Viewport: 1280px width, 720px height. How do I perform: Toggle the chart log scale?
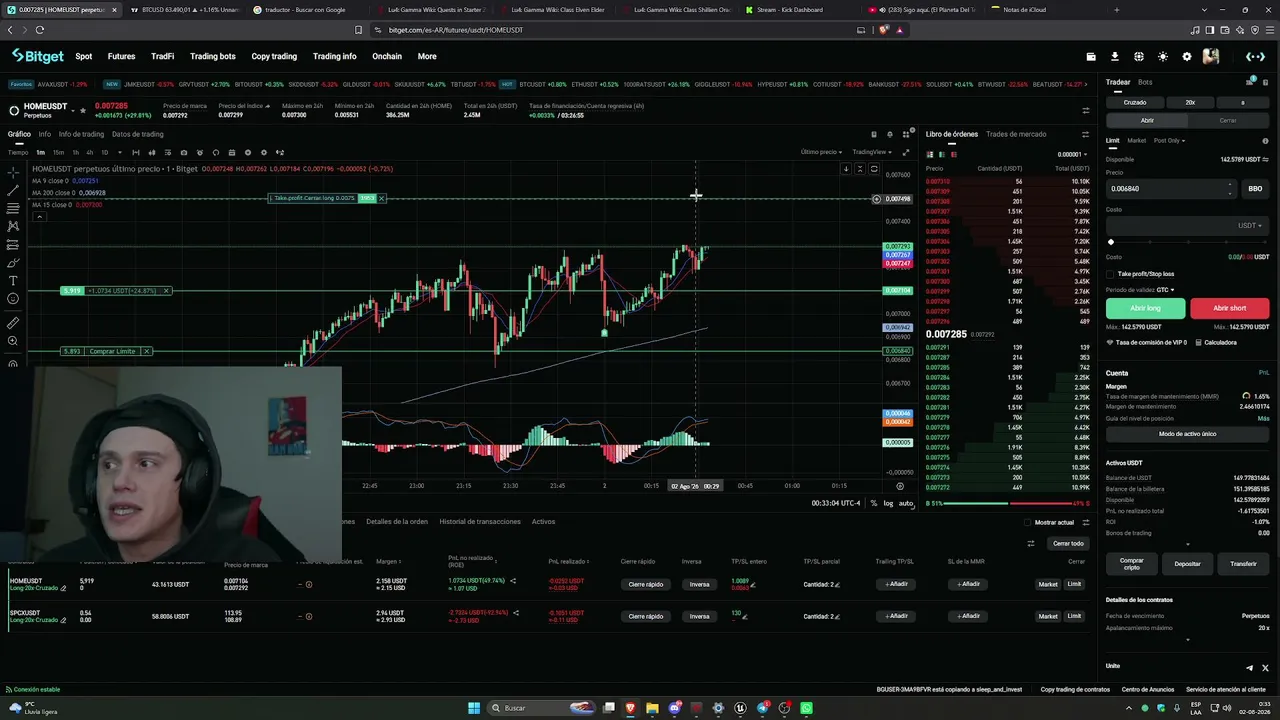point(888,503)
